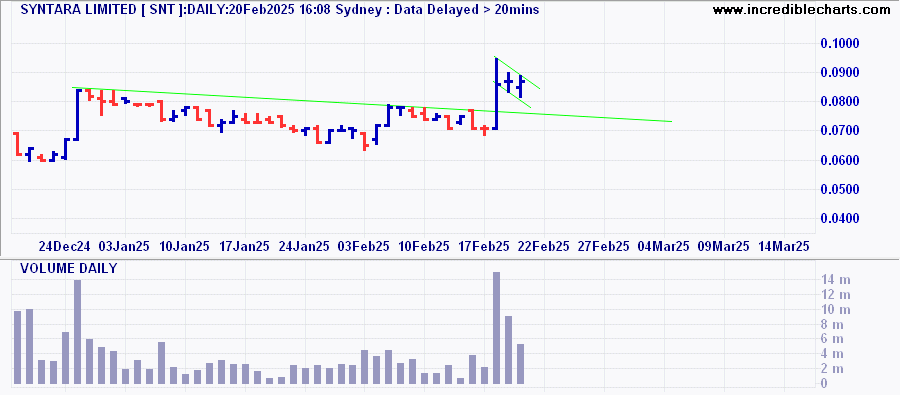Click the 17Feb25 date axis label

[483, 246]
